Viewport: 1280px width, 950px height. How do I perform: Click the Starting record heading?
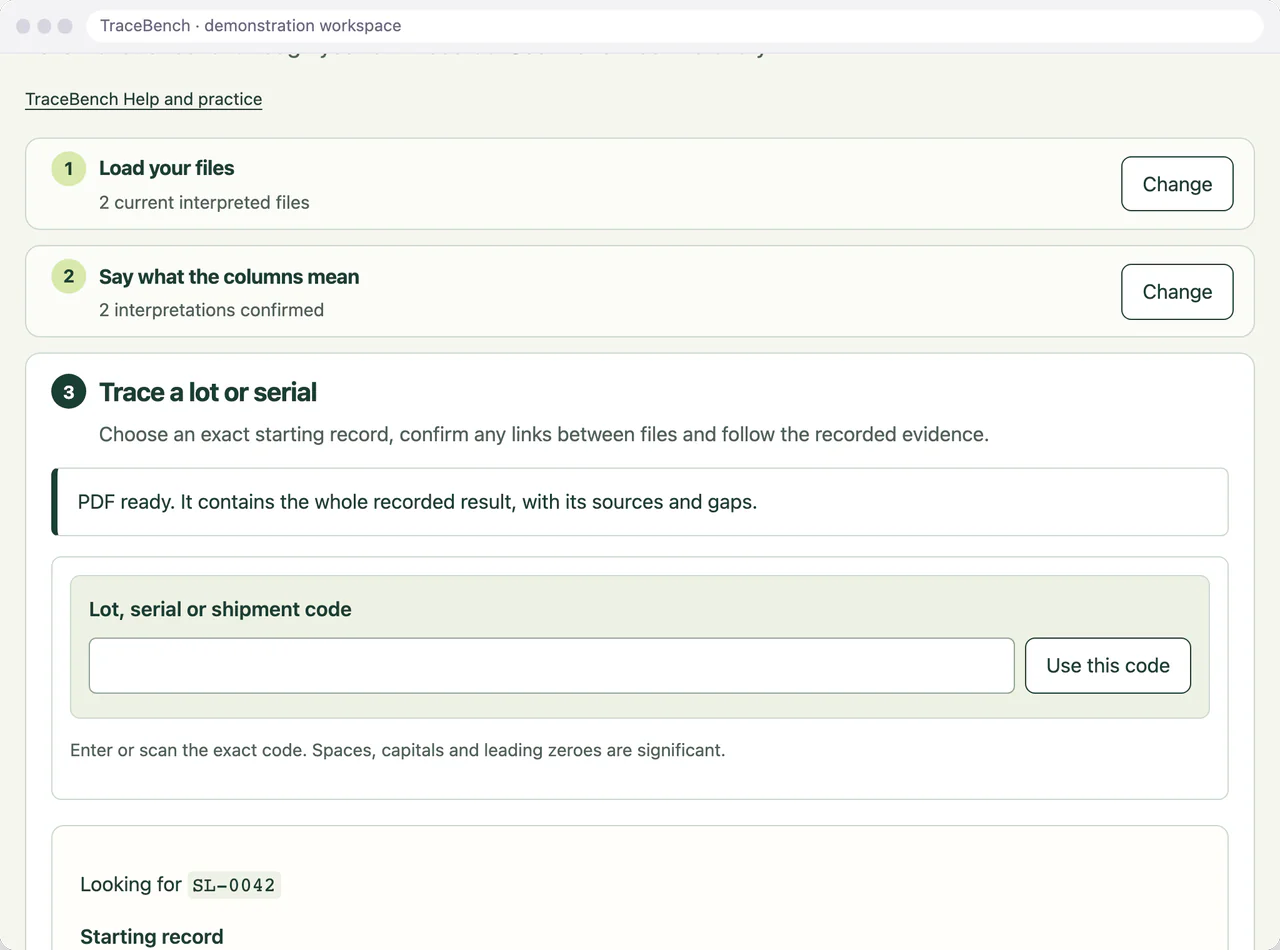point(152,937)
